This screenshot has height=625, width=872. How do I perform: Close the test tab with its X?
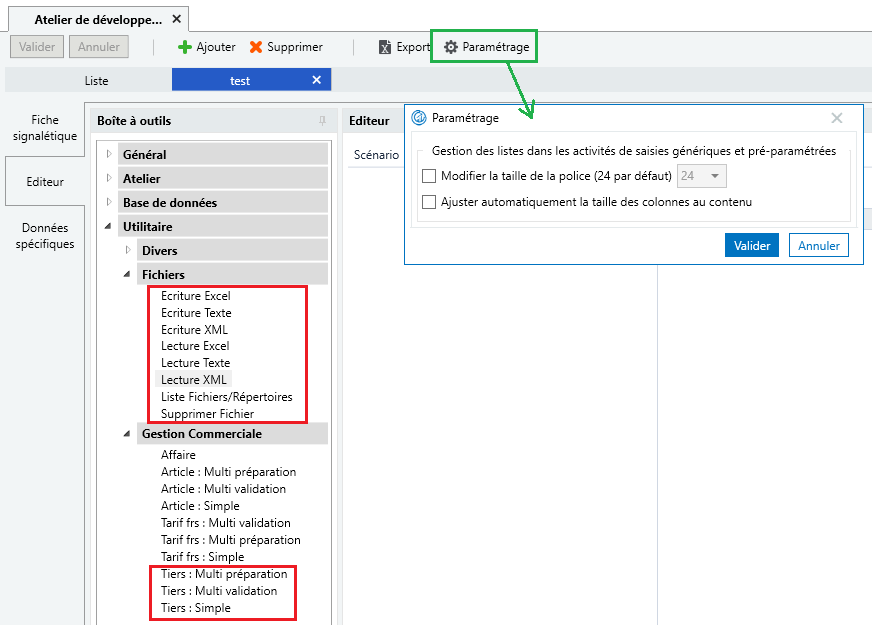tap(316, 80)
